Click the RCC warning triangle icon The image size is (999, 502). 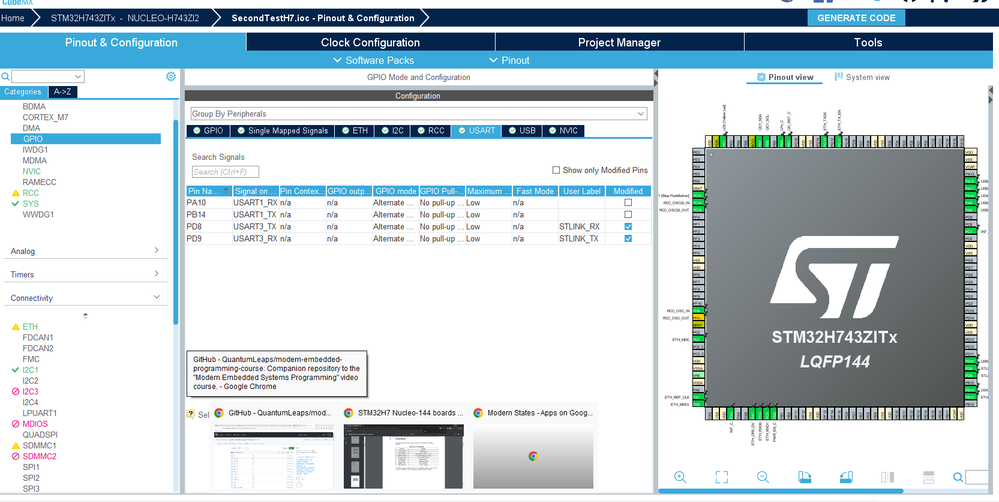[x=16, y=193]
